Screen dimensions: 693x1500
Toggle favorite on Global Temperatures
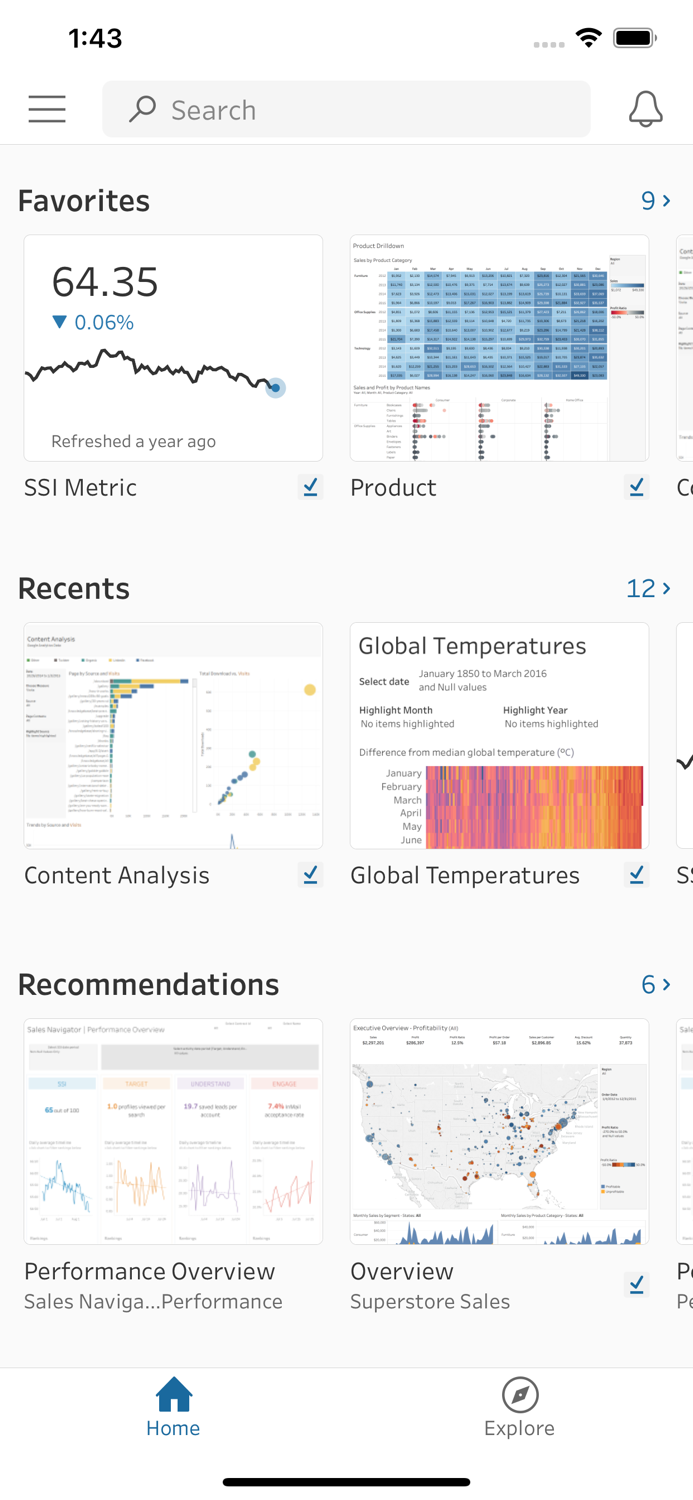pos(637,874)
